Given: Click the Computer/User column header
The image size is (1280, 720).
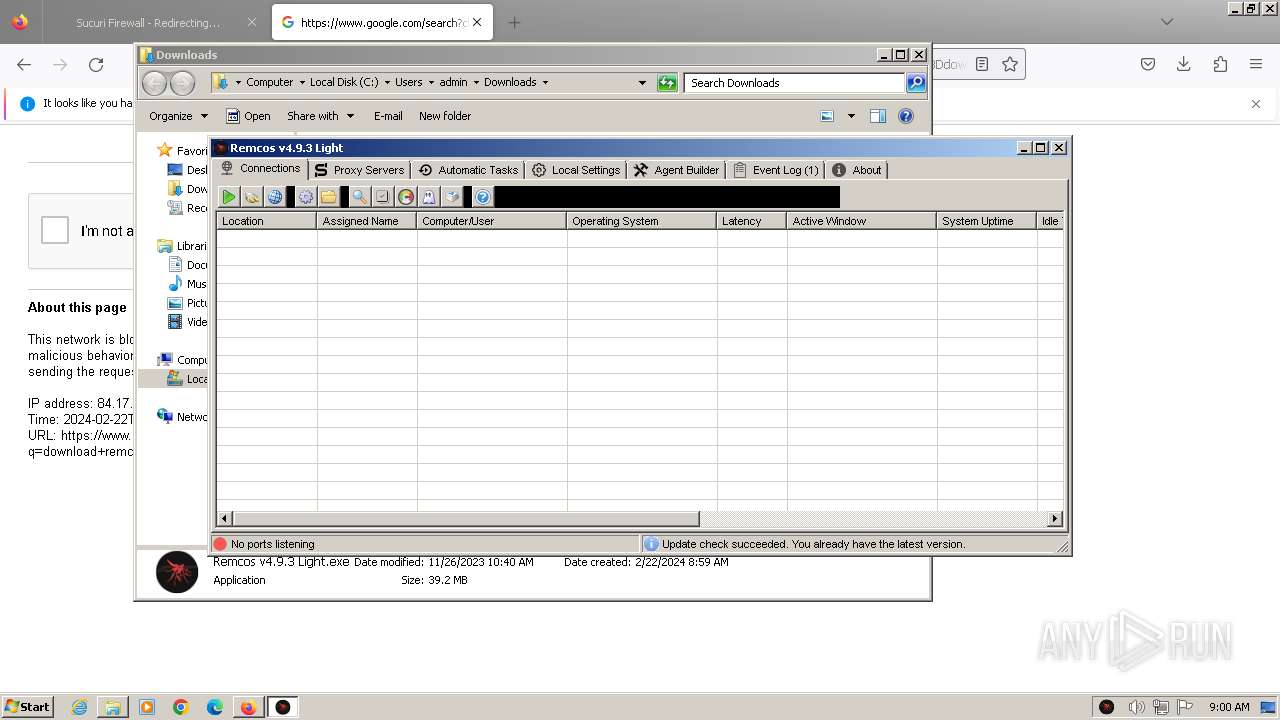Looking at the screenshot, I should point(491,221).
